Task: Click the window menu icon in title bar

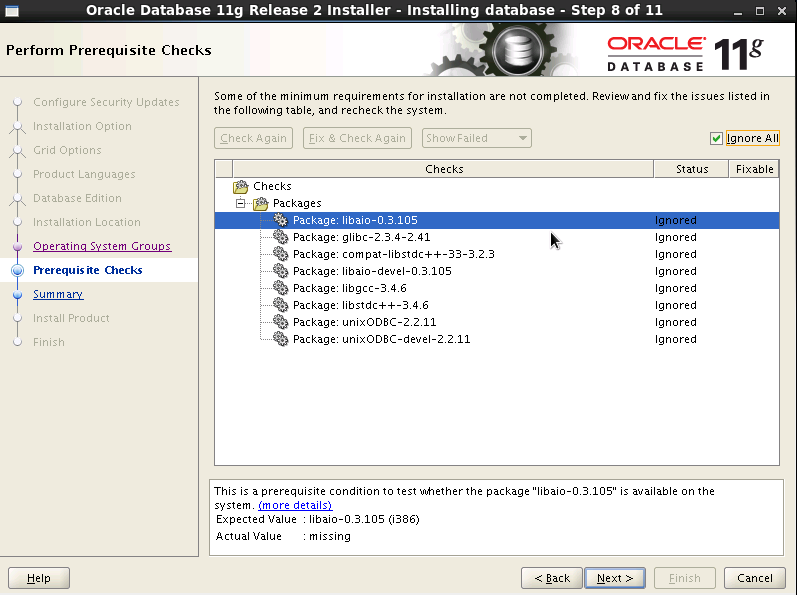Action: pos(12,10)
